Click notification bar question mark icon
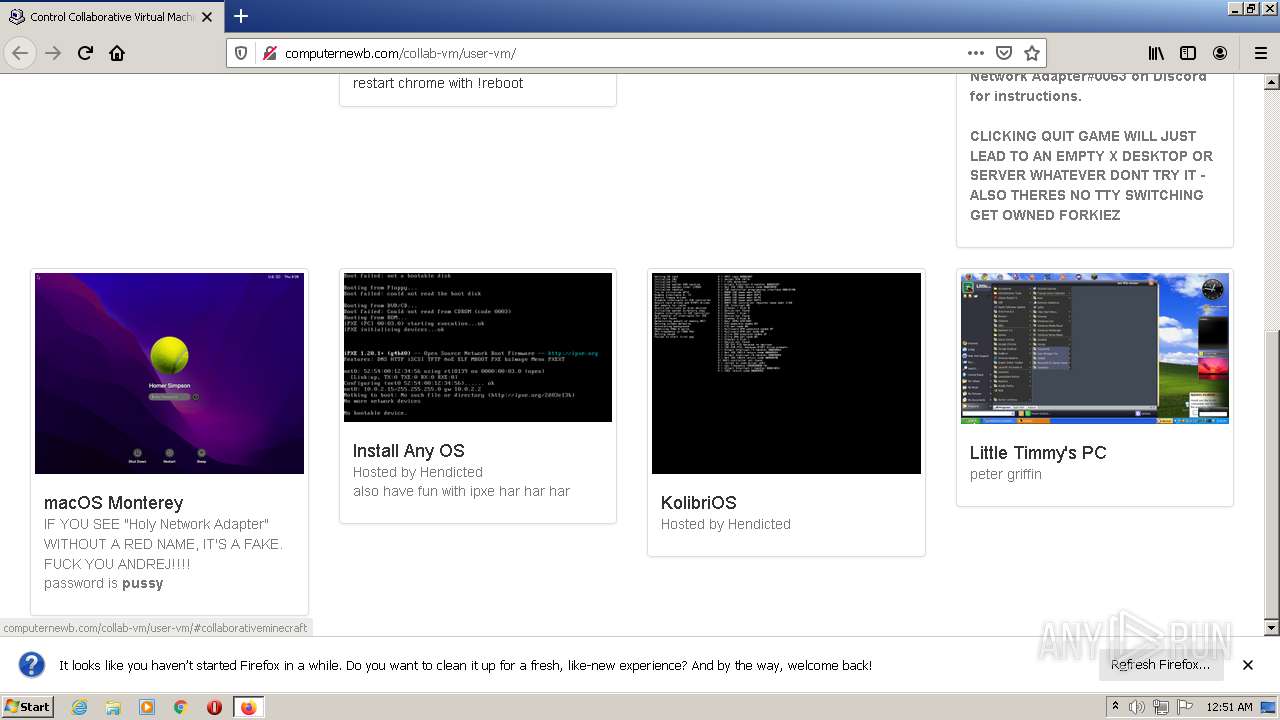This screenshot has height=720, width=1280. pos(32,665)
